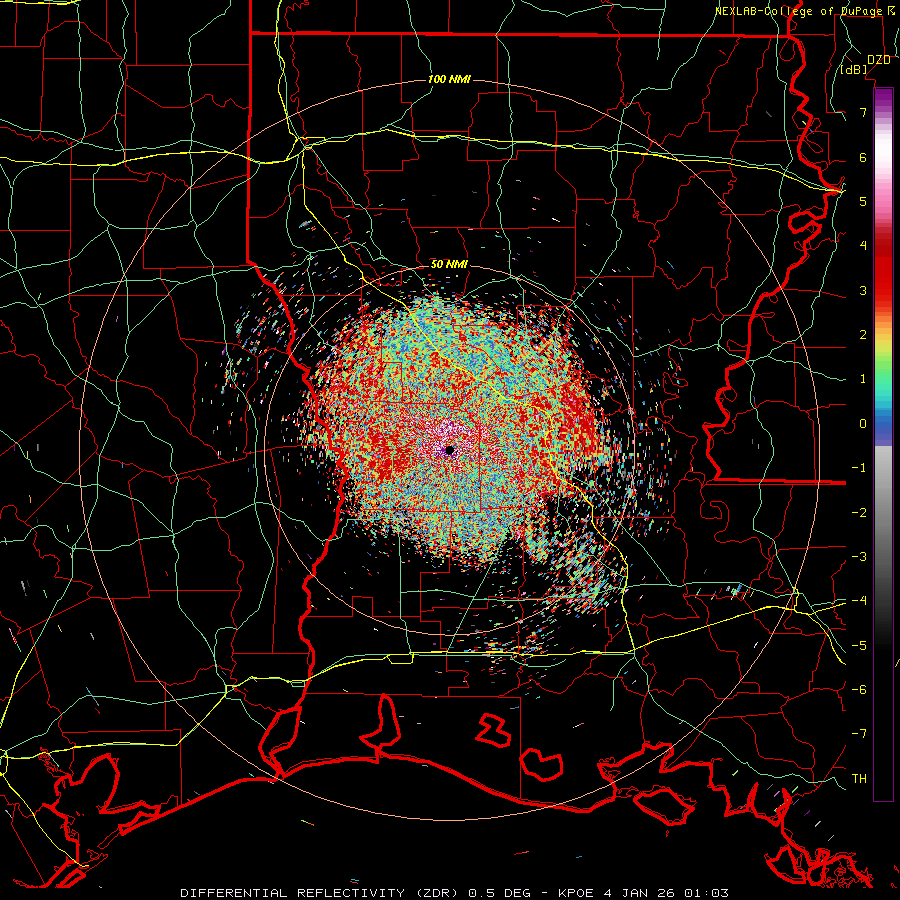This screenshot has width=900, height=900.
Task: Click the "-3" value on color scale
Action: tap(859, 557)
